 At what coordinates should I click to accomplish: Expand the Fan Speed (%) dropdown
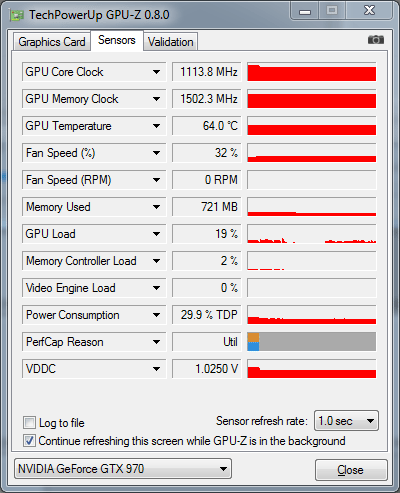click(156, 153)
